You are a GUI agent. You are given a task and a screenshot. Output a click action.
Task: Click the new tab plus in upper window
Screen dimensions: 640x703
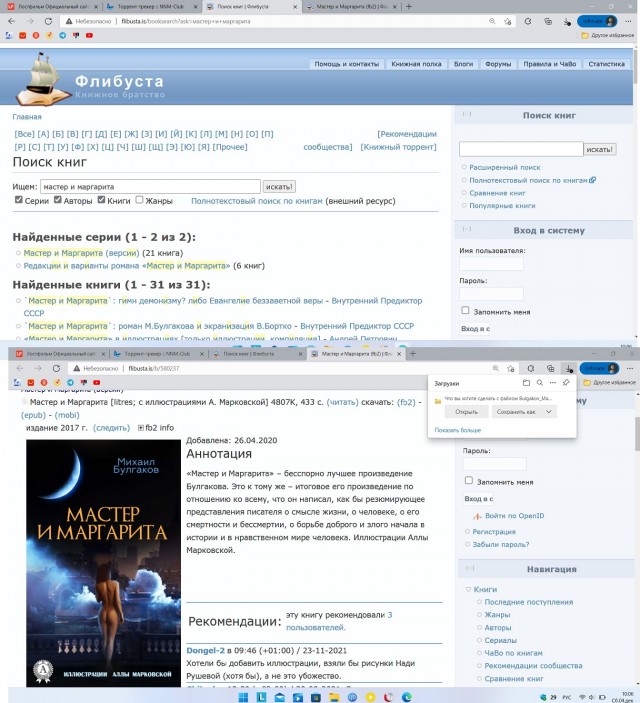click(x=409, y=7)
